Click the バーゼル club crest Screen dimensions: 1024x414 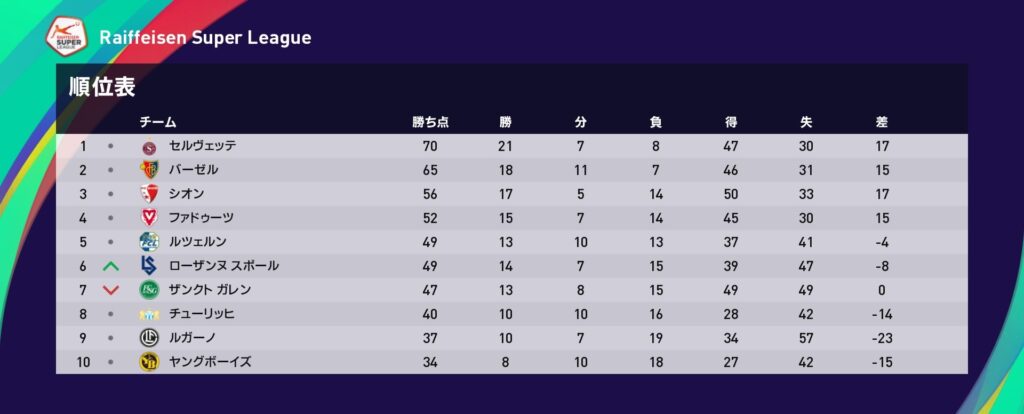148,170
